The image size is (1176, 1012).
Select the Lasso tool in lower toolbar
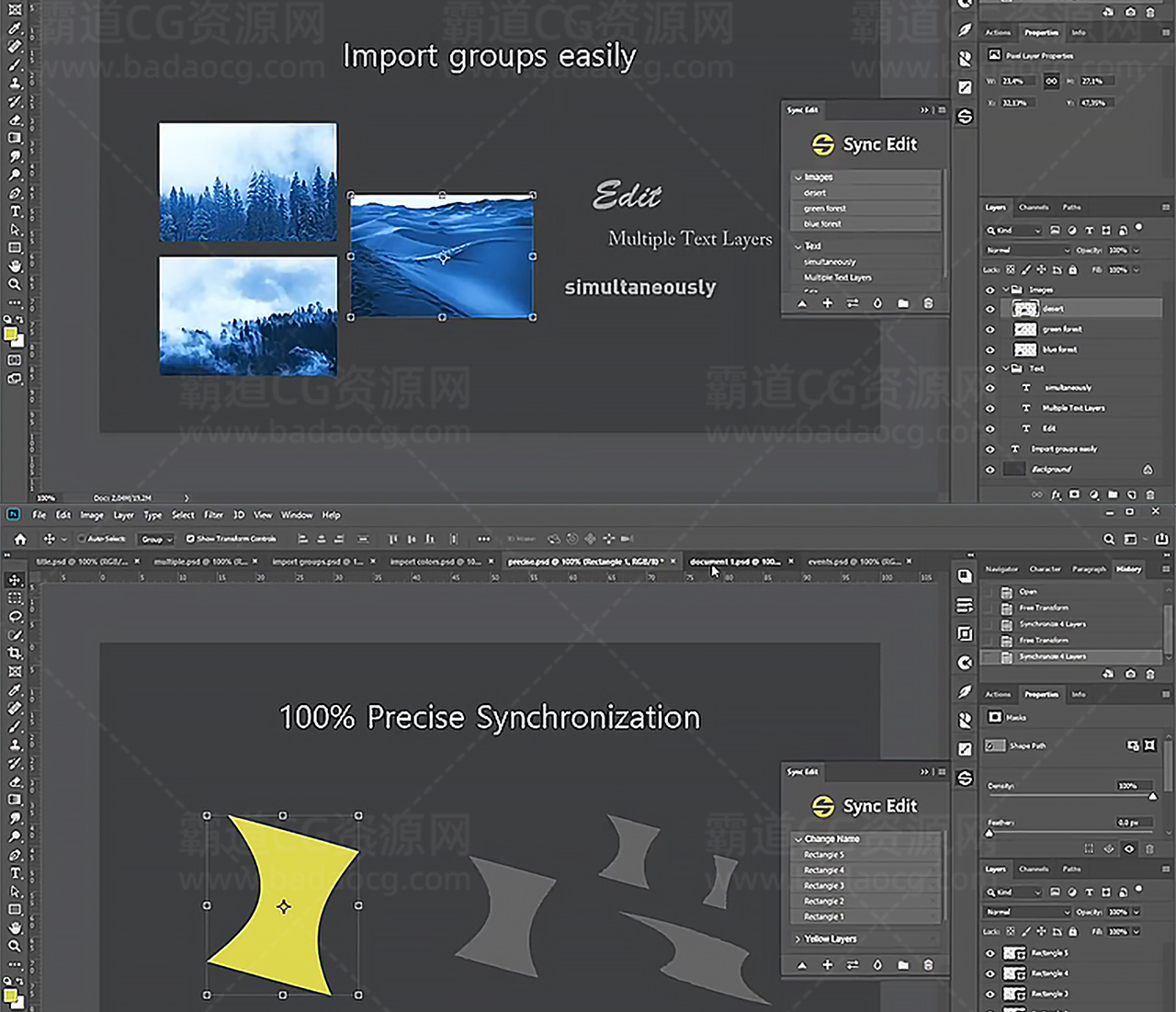click(x=15, y=617)
